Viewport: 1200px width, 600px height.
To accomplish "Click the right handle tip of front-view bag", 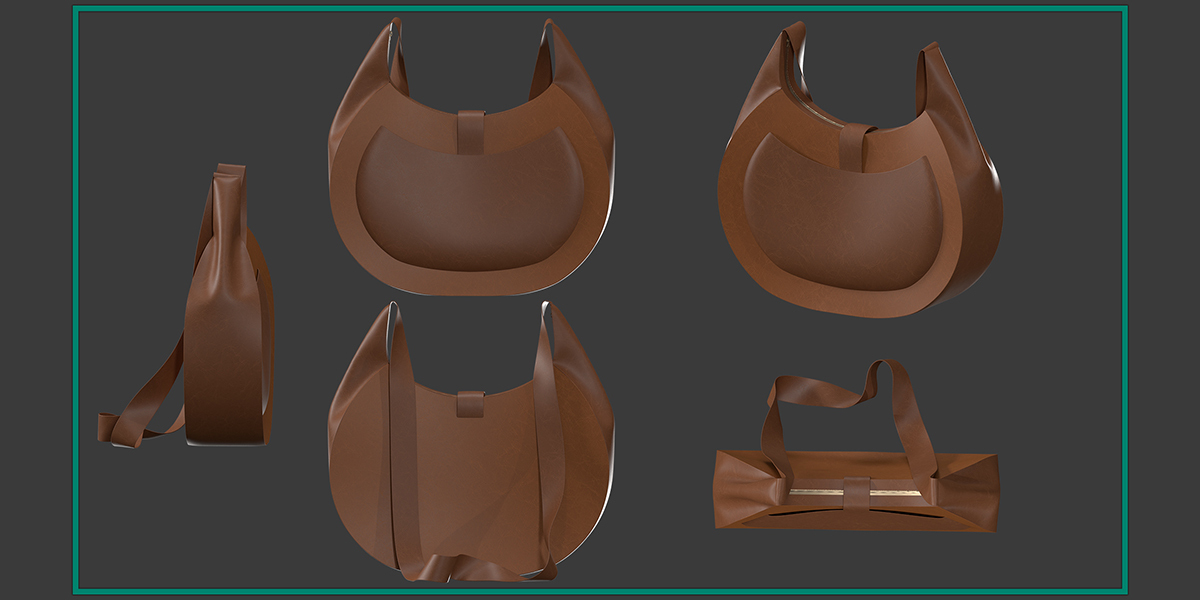I will pyautogui.click(x=547, y=45).
